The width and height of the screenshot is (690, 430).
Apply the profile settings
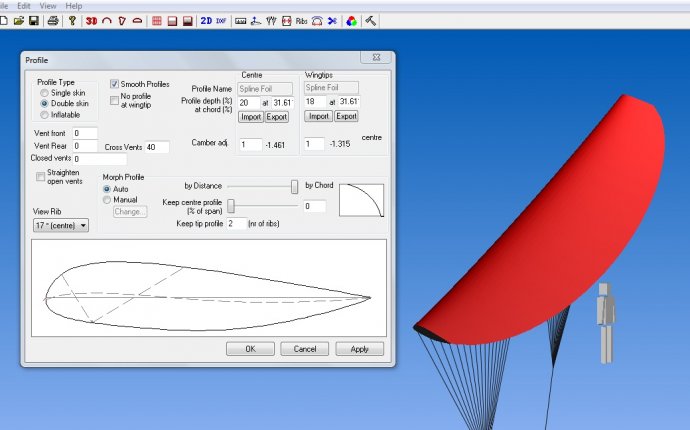[360, 349]
